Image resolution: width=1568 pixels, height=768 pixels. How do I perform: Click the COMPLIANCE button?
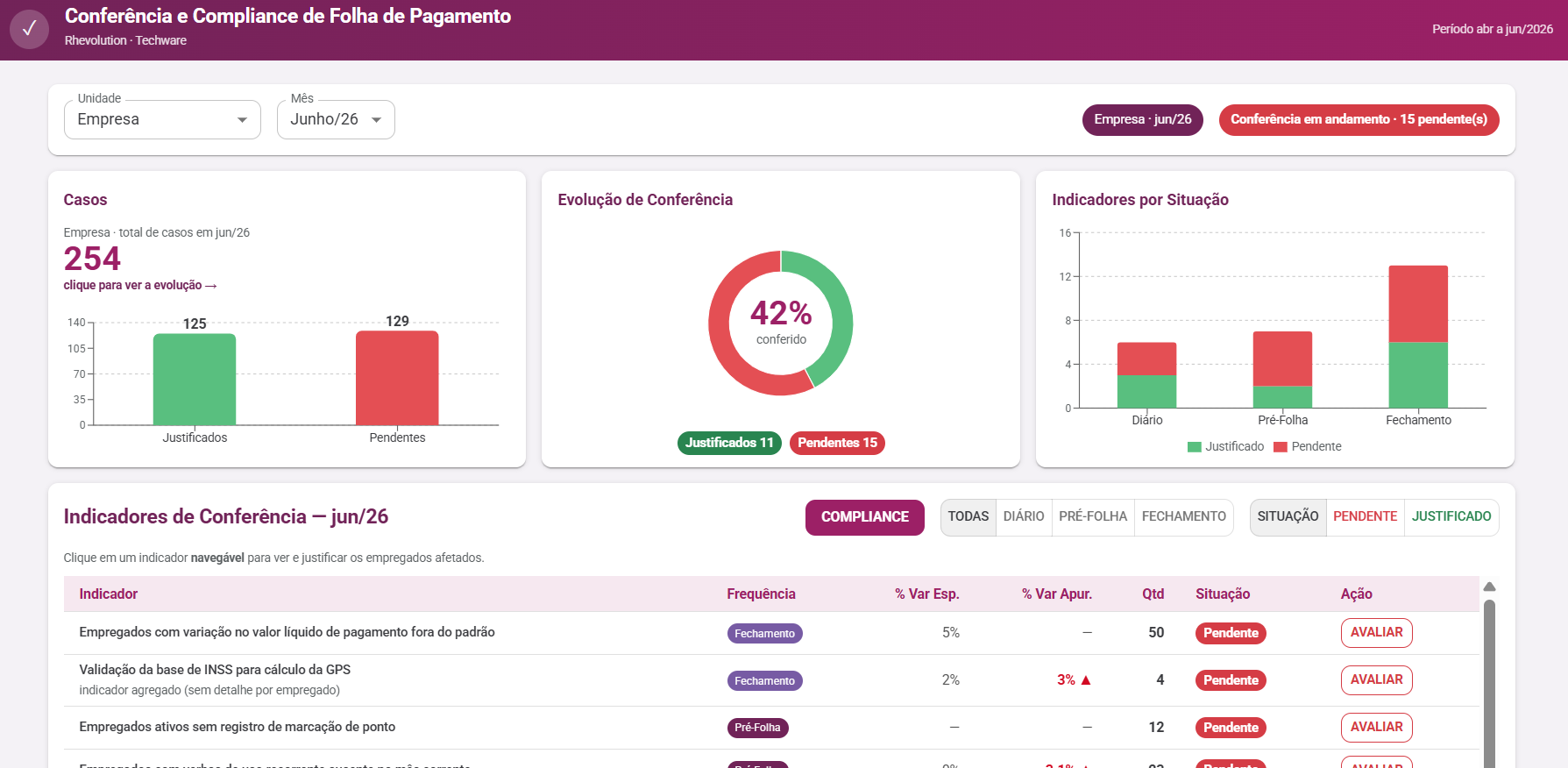pos(865,517)
